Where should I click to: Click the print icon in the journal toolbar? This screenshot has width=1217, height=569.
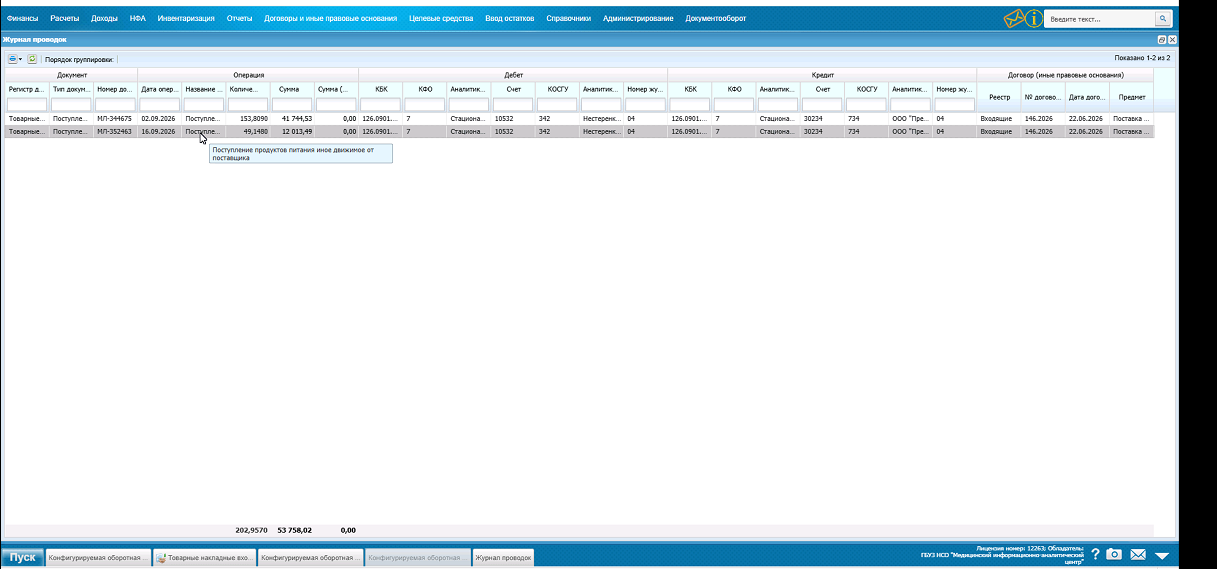pyautogui.click(x=12, y=59)
